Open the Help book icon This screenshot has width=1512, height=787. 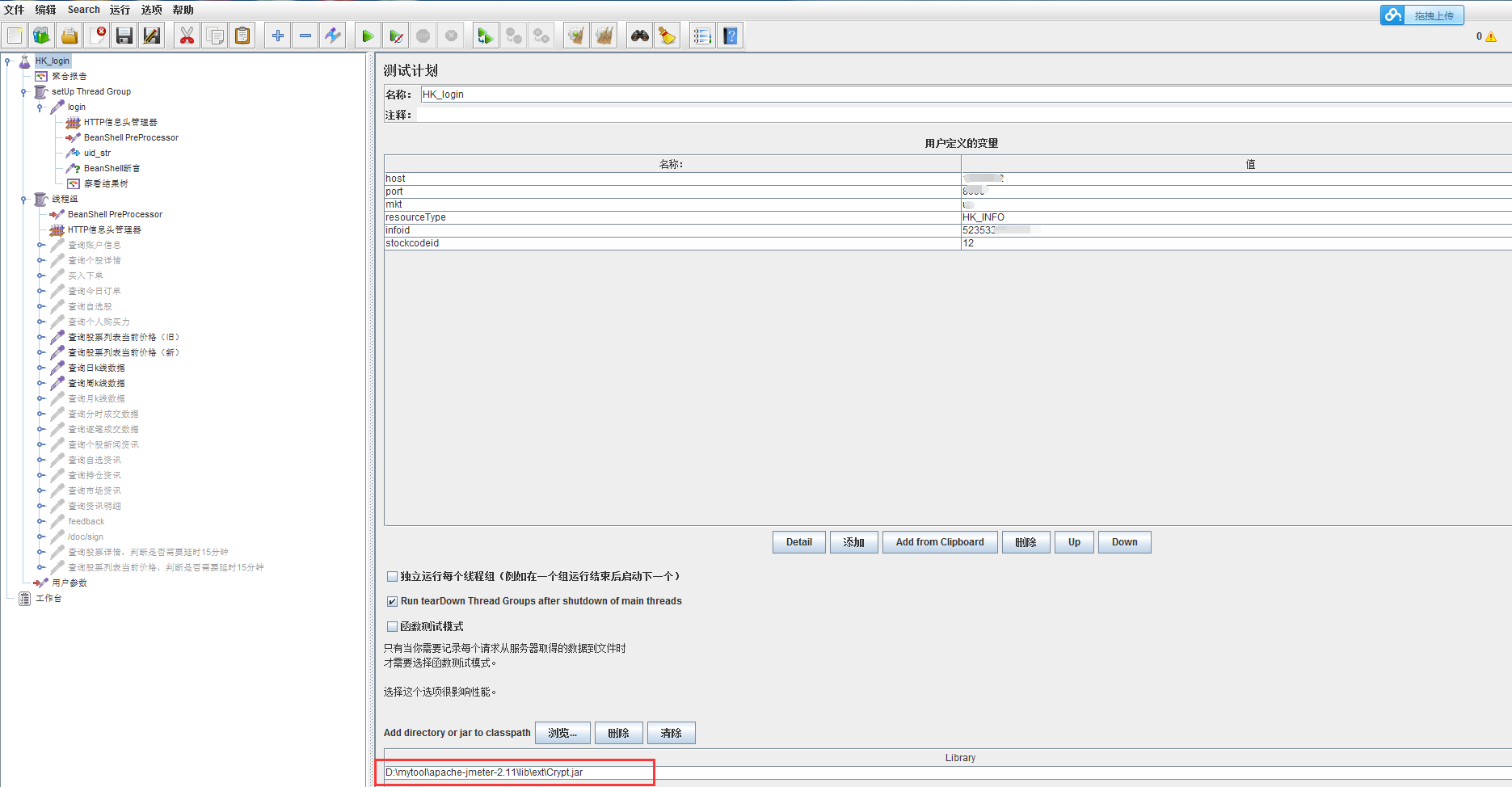click(731, 36)
